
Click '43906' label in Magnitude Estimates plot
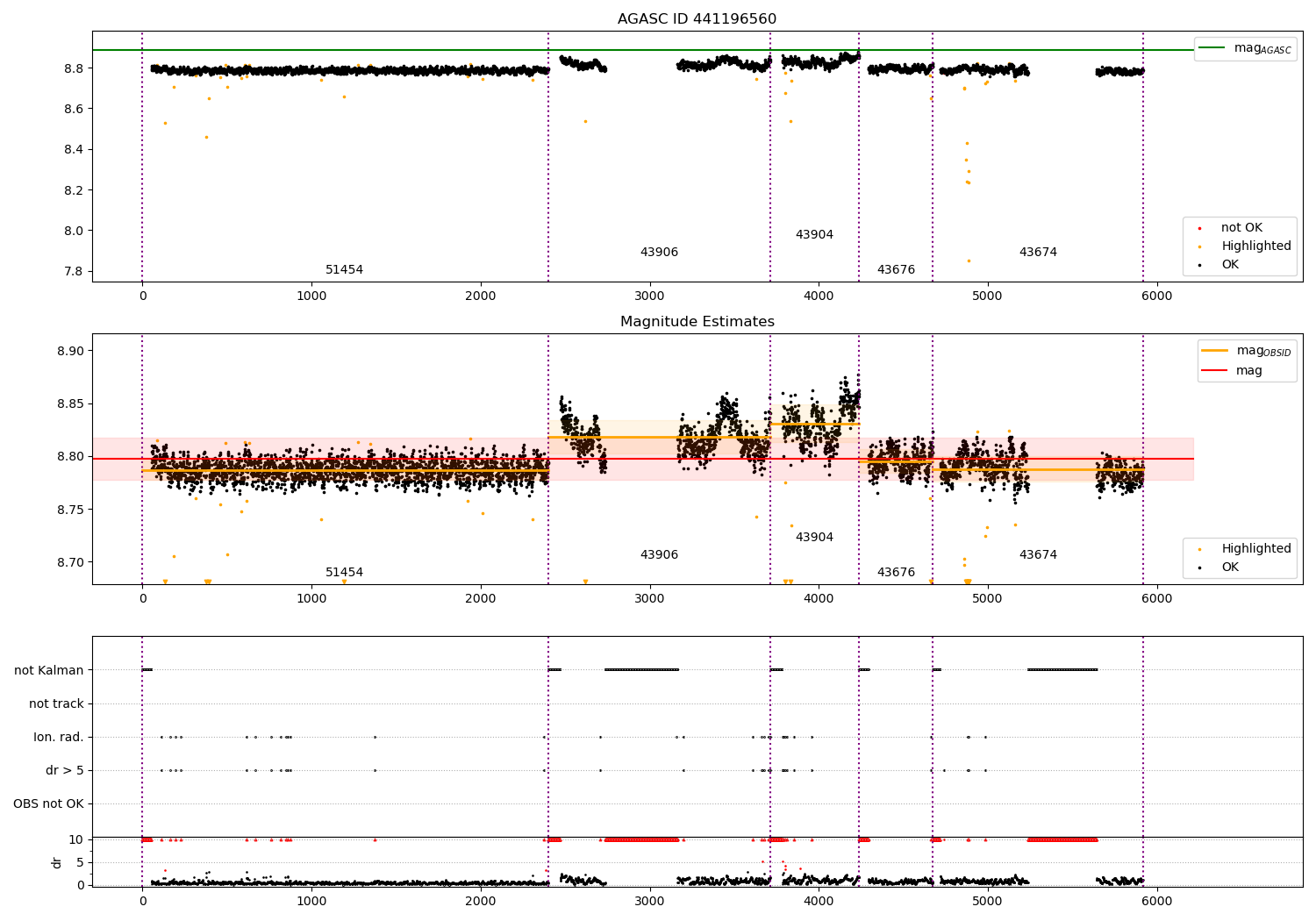coord(659,554)
